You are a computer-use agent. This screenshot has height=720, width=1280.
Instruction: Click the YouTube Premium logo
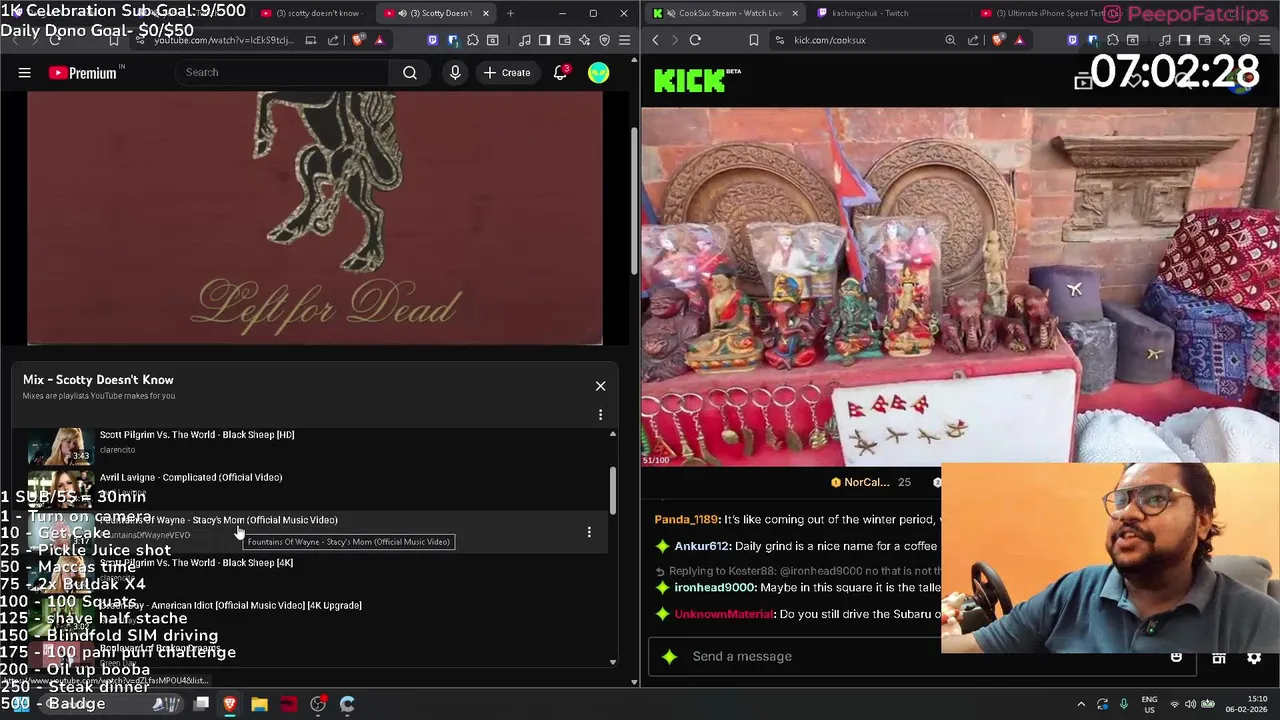(x=82, y=73)
